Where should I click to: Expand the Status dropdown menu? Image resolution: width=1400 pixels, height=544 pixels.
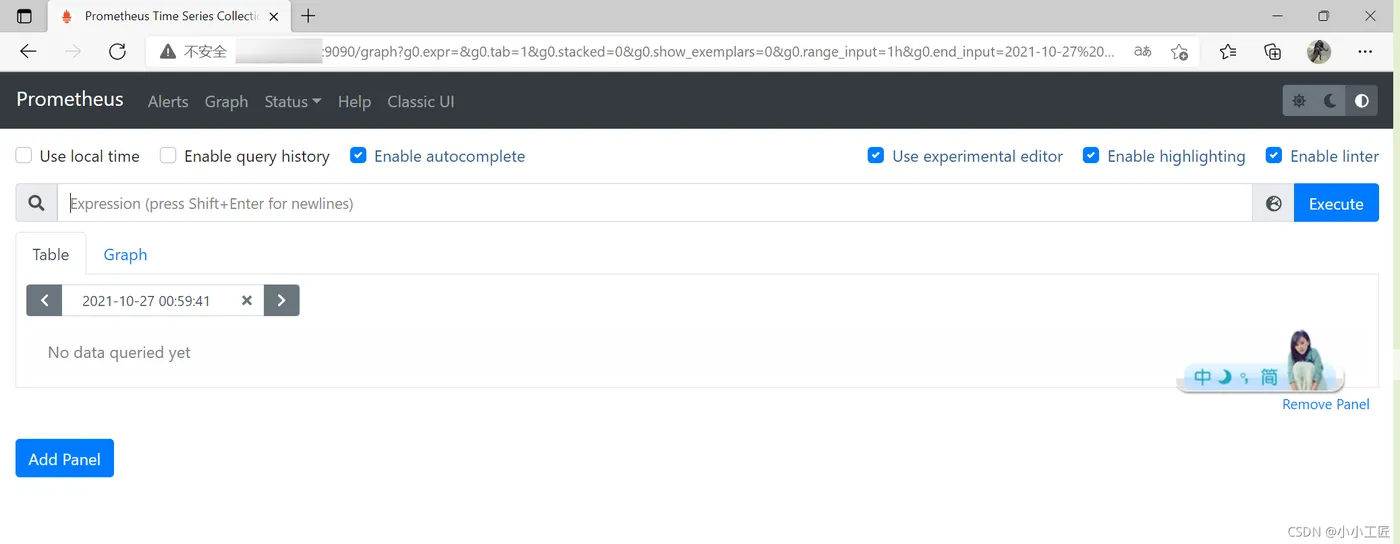[293, 101]
